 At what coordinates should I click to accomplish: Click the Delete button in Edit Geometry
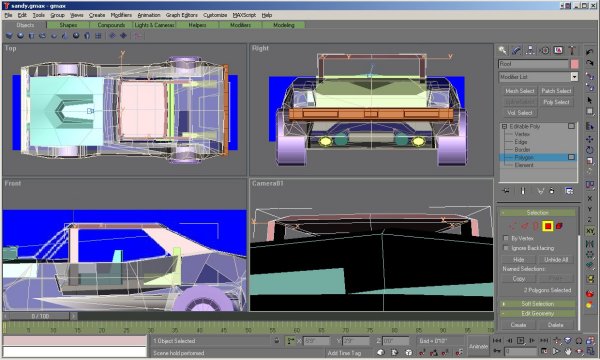click(x=555, y=325)
